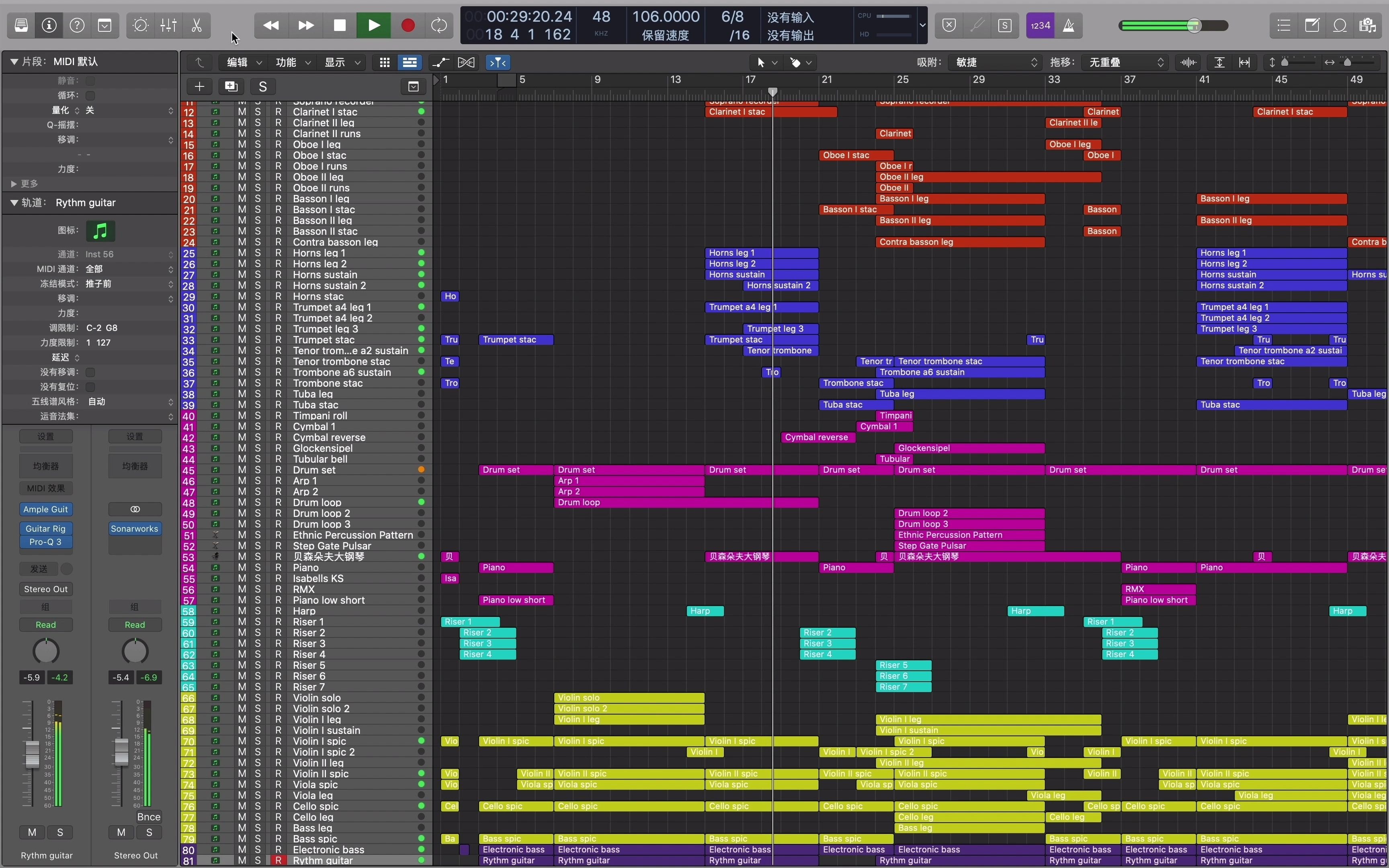Toggle the count-in 1234 button
Screen dimensions: 1389x868
(x=1040, y=25)
